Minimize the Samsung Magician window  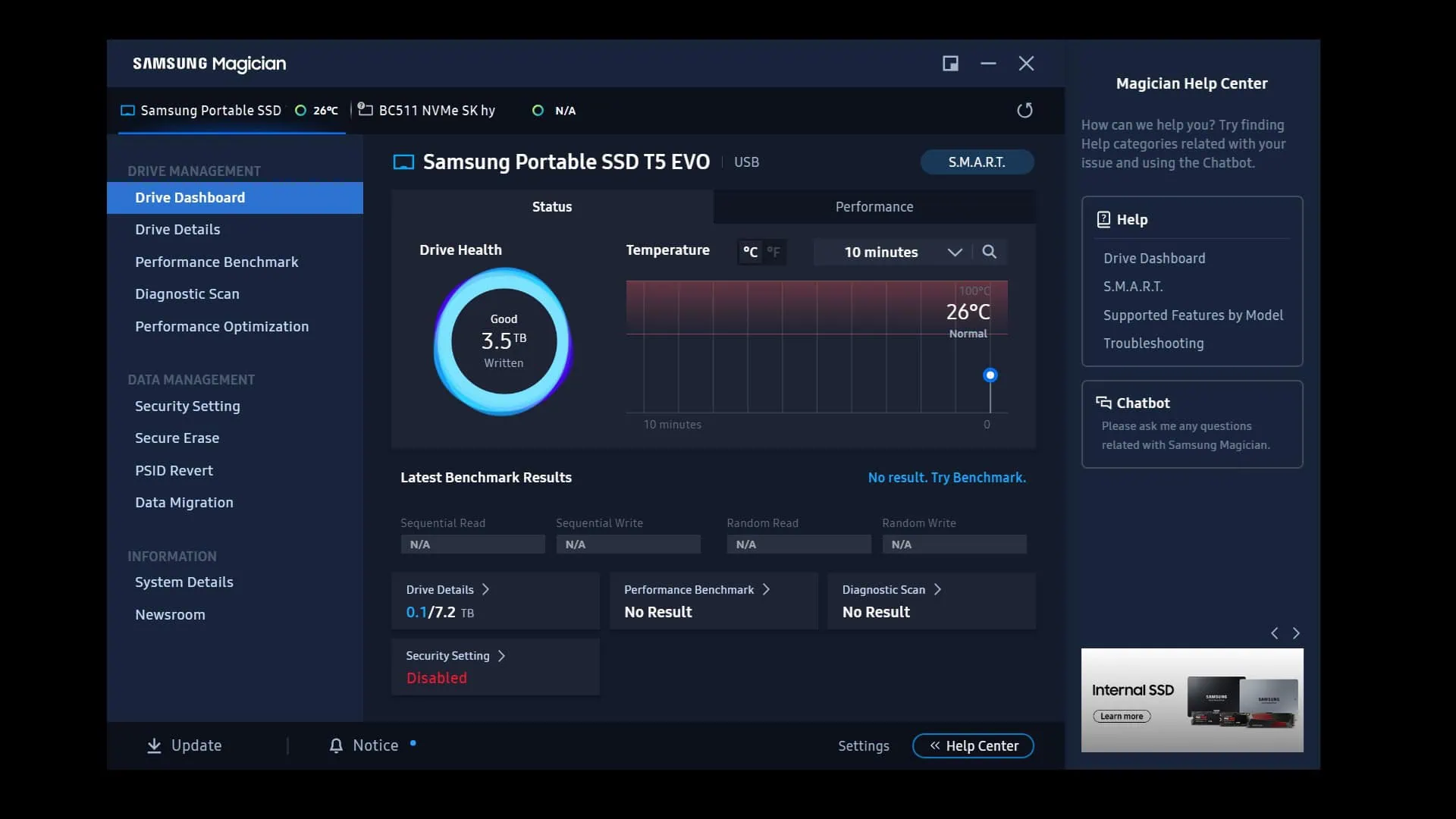pyautogui.click(x=988, y=63)
